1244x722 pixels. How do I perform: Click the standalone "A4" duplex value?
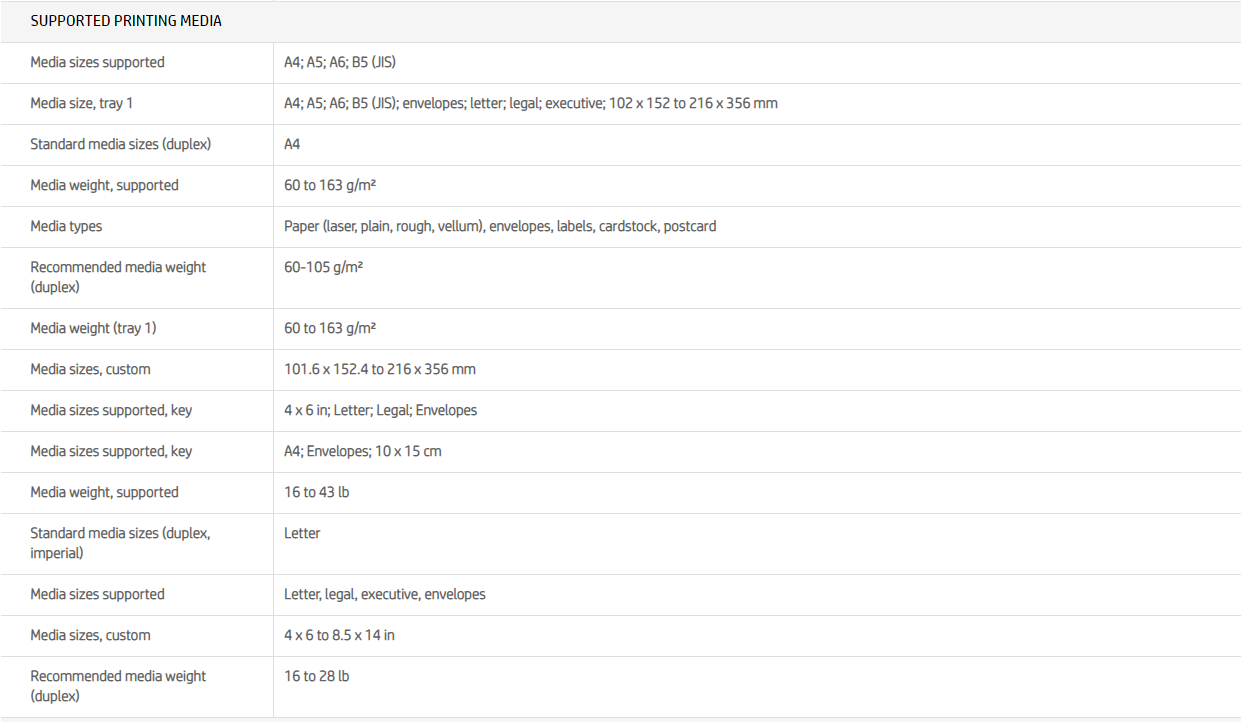[x=292, y=144]
